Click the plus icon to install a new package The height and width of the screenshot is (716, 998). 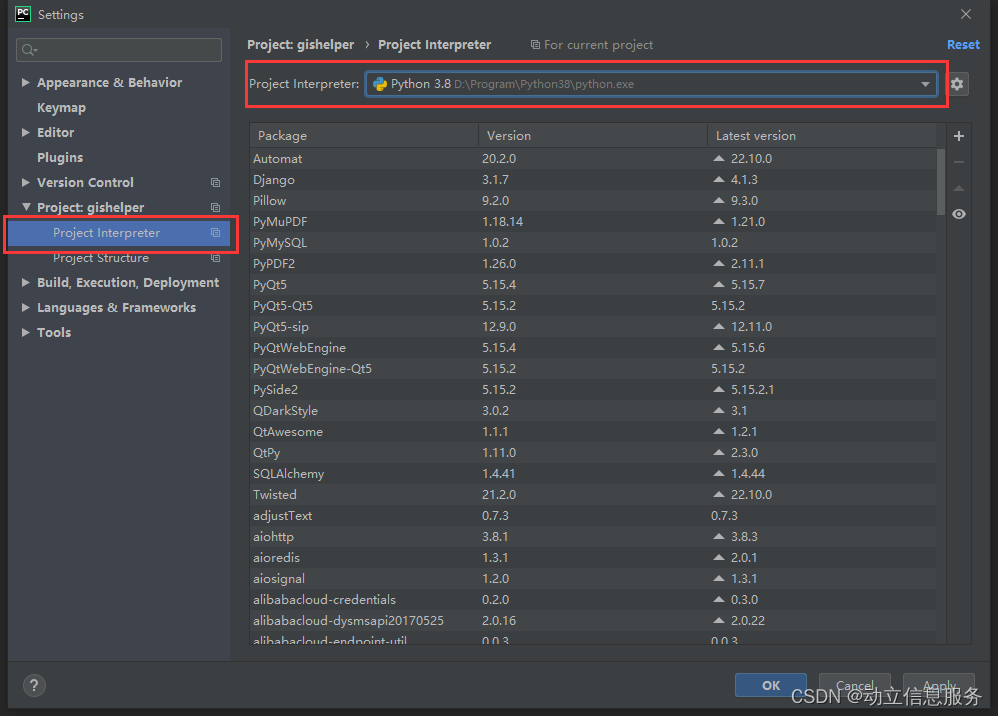click(x=959, y=135)
